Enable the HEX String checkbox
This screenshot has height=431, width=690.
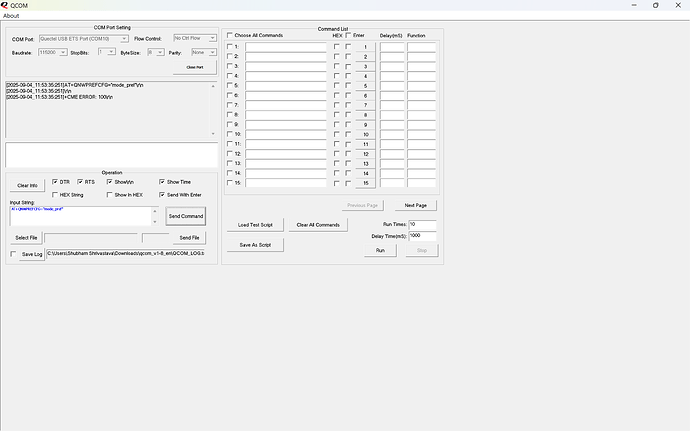(55, 195)
